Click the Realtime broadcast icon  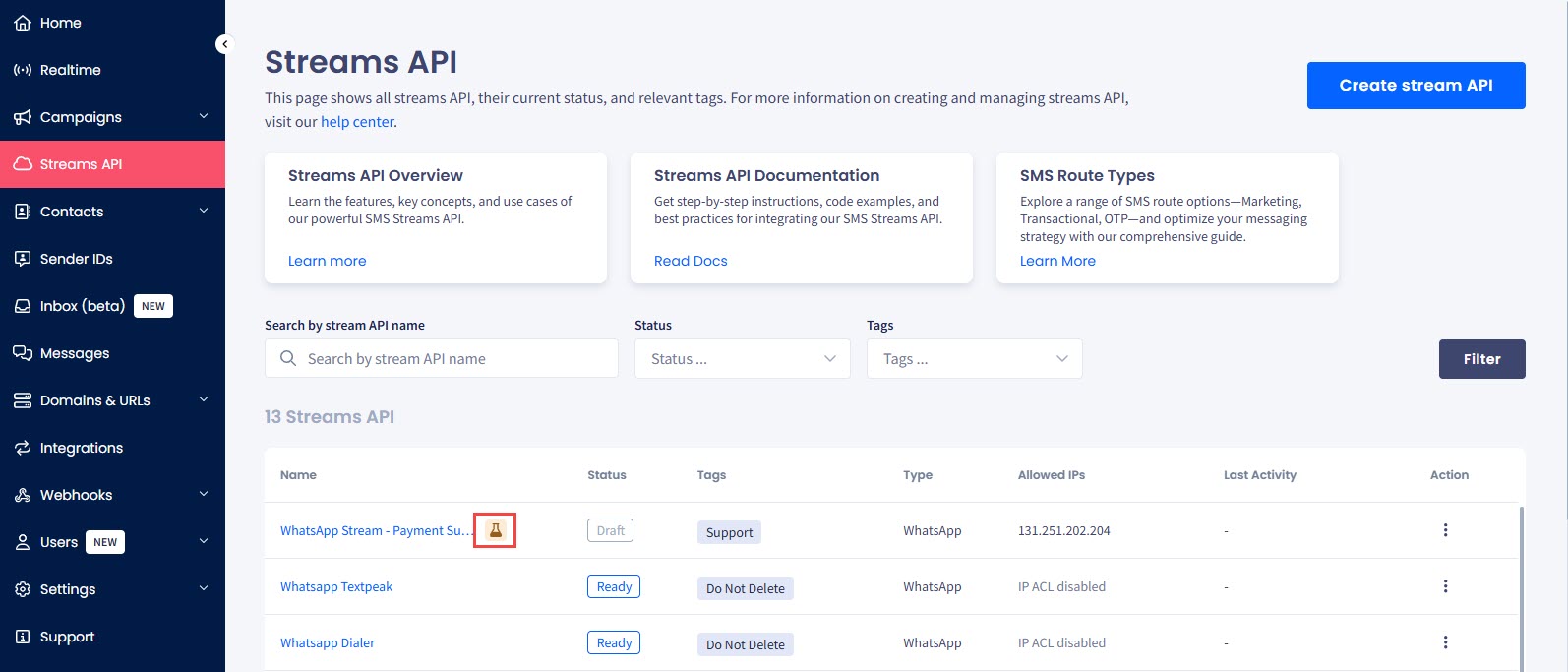[x=23, y=70]
